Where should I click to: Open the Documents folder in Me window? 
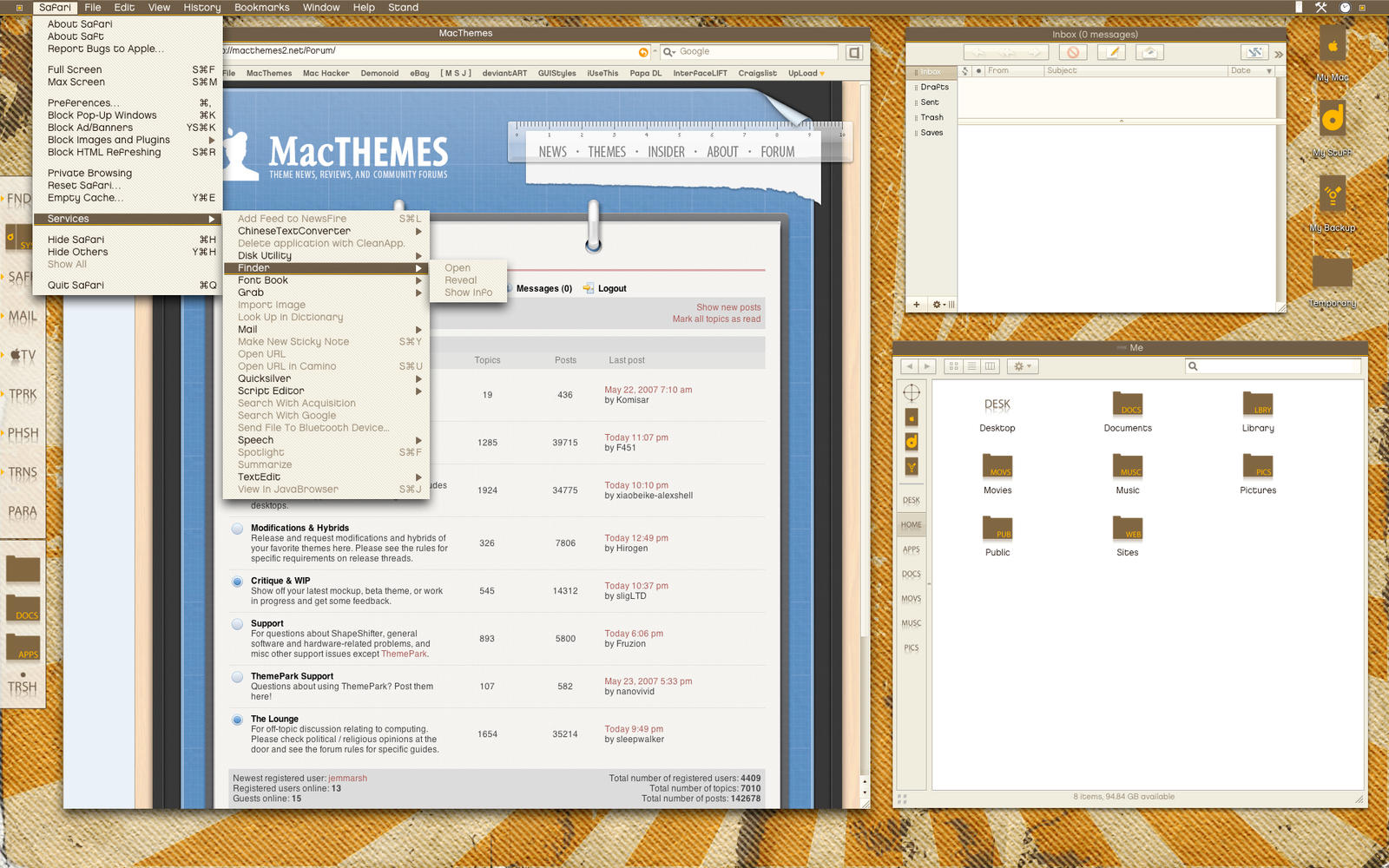1128,411
